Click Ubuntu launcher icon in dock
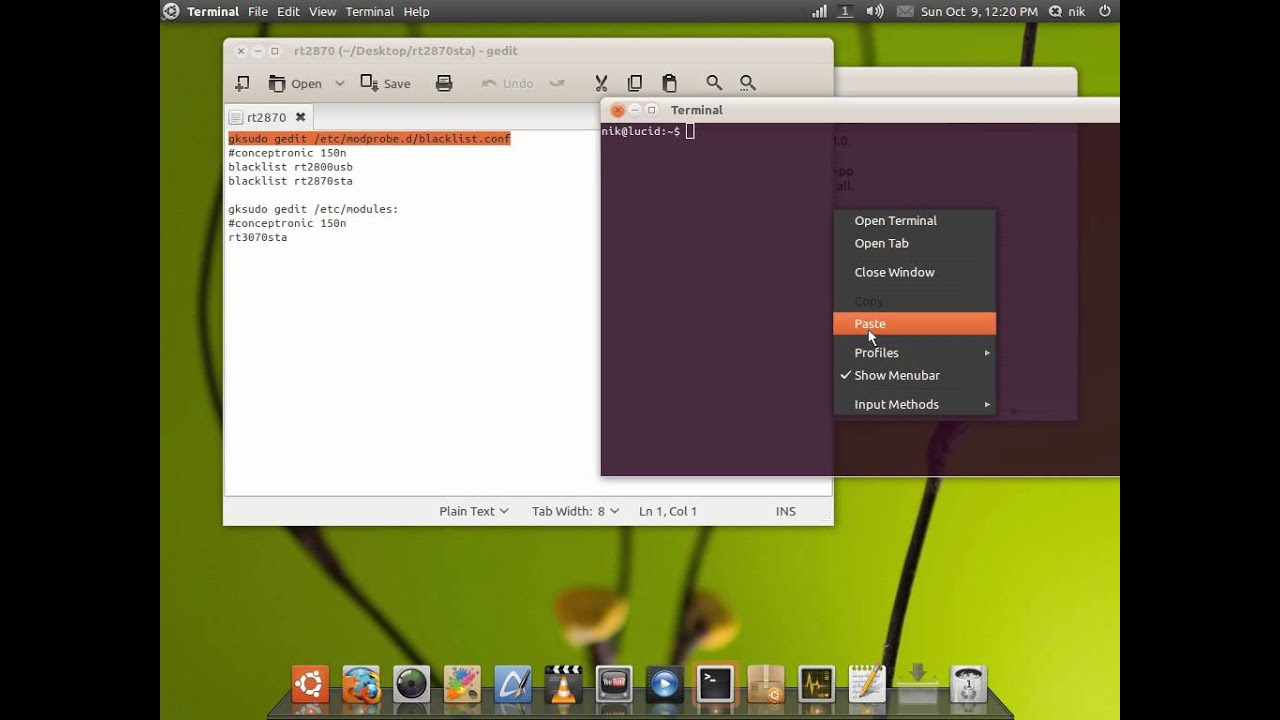 310,685
